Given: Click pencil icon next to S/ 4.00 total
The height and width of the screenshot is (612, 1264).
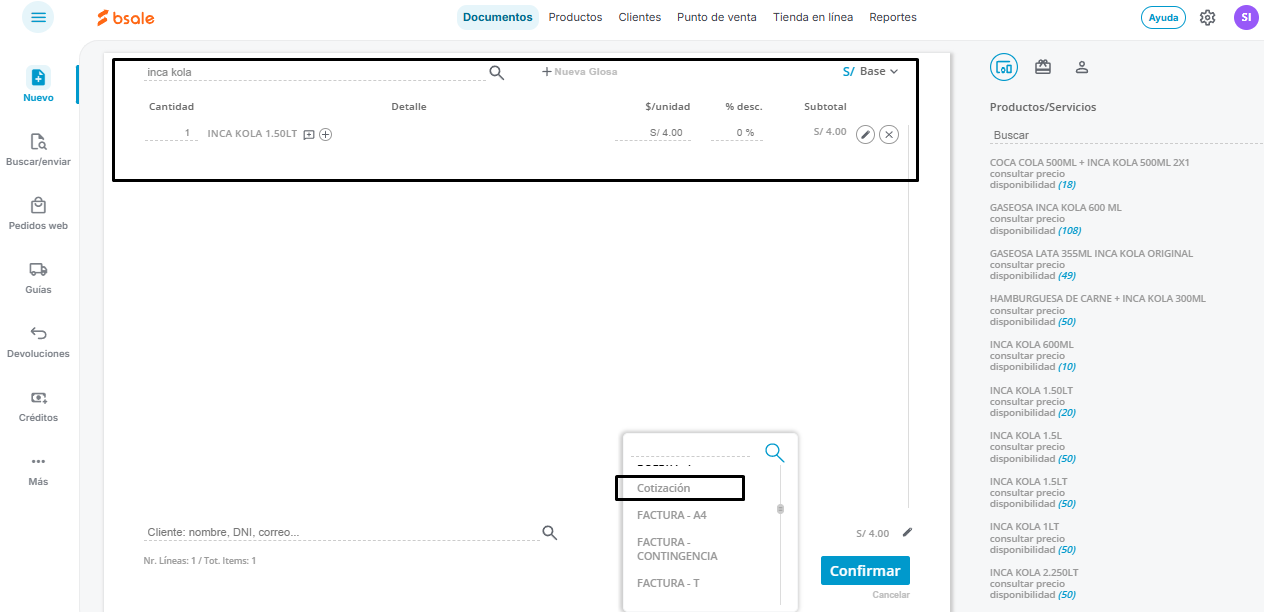Looking at the screenshot, I should tap(907, 532).
